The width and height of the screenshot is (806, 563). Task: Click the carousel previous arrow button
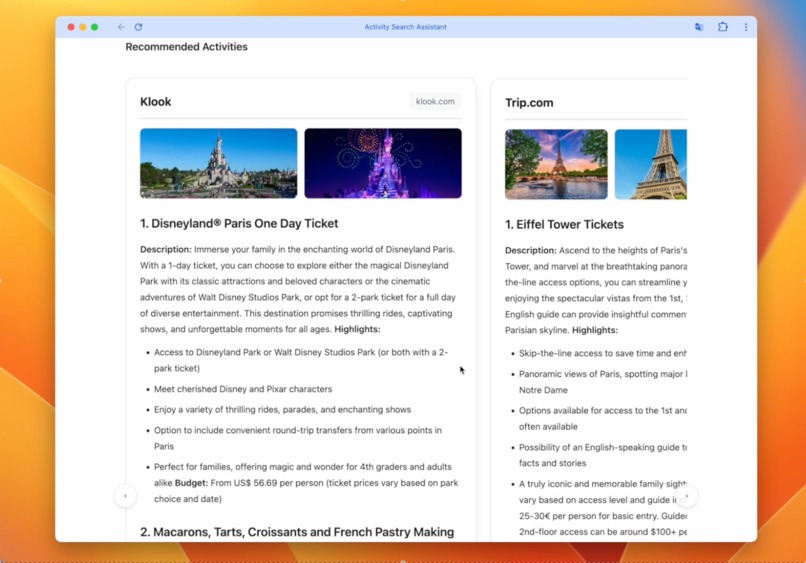click(x=125, y=496)
